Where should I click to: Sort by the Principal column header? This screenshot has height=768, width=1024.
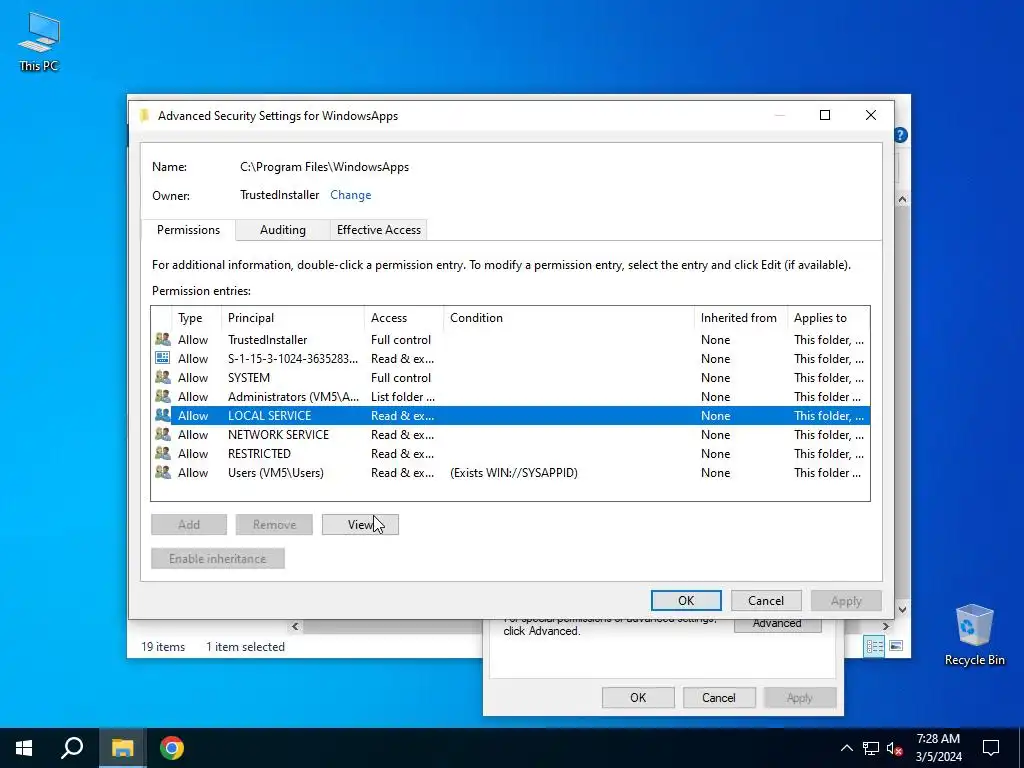coord(293,318)
